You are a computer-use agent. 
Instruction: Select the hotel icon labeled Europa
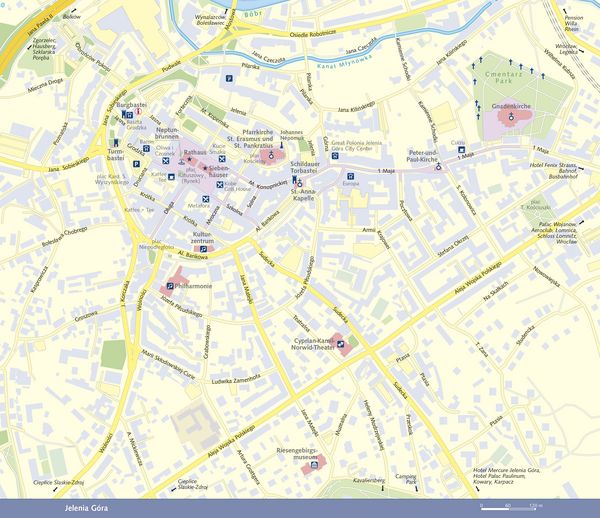click(x=351, y=176)
